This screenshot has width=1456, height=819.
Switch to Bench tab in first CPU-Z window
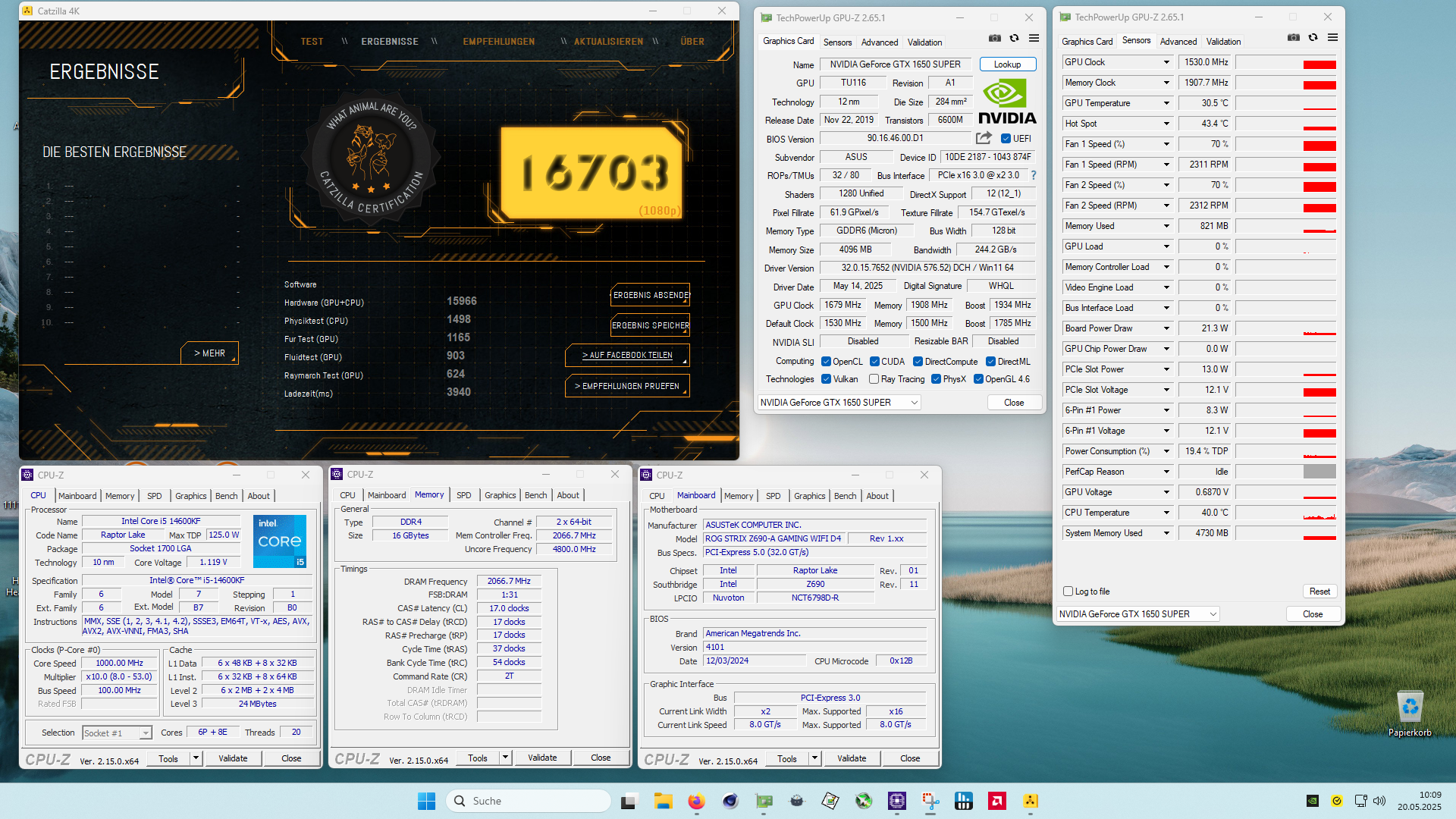(226, 496)
